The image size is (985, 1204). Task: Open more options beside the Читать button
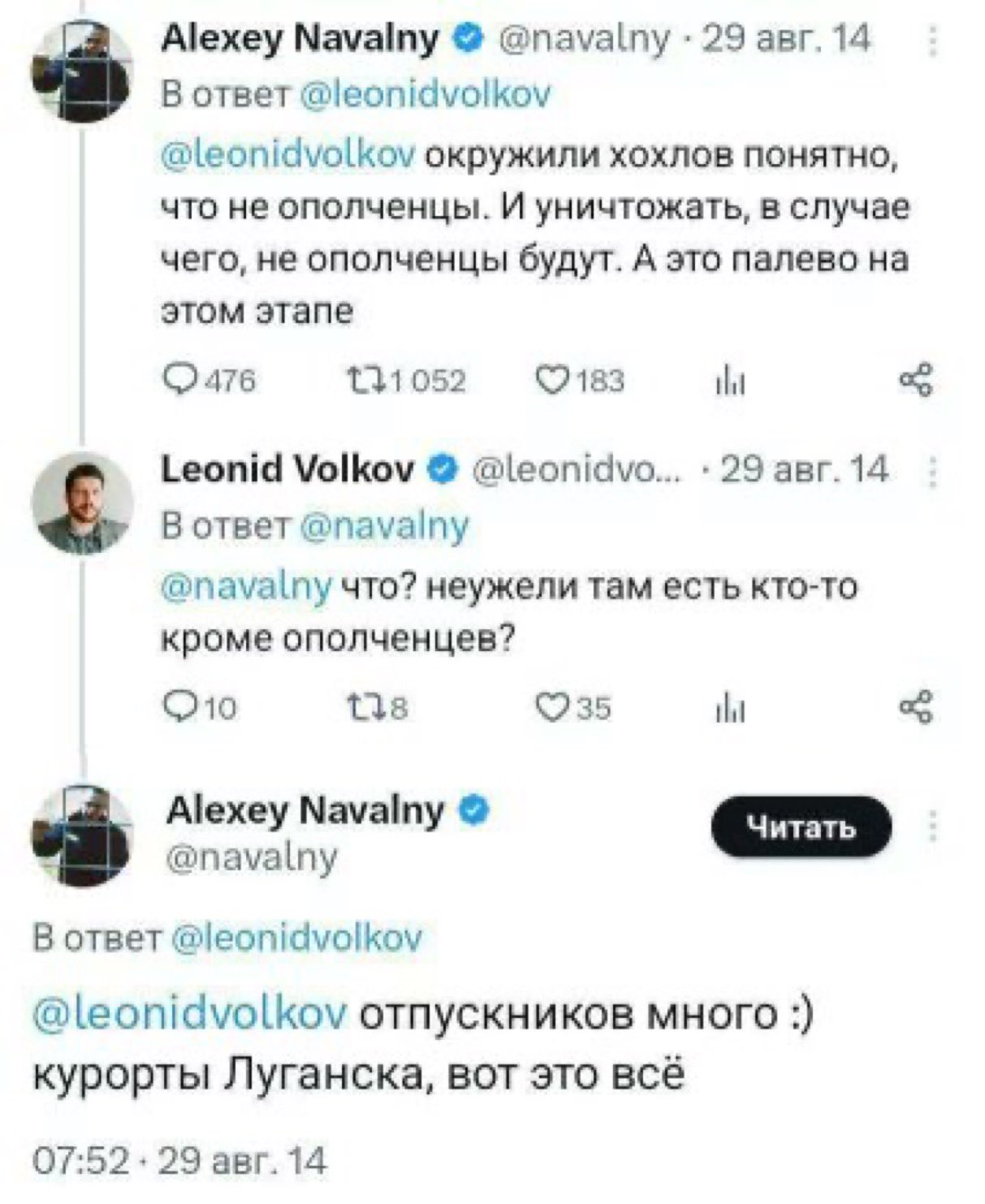coord(934,826)
